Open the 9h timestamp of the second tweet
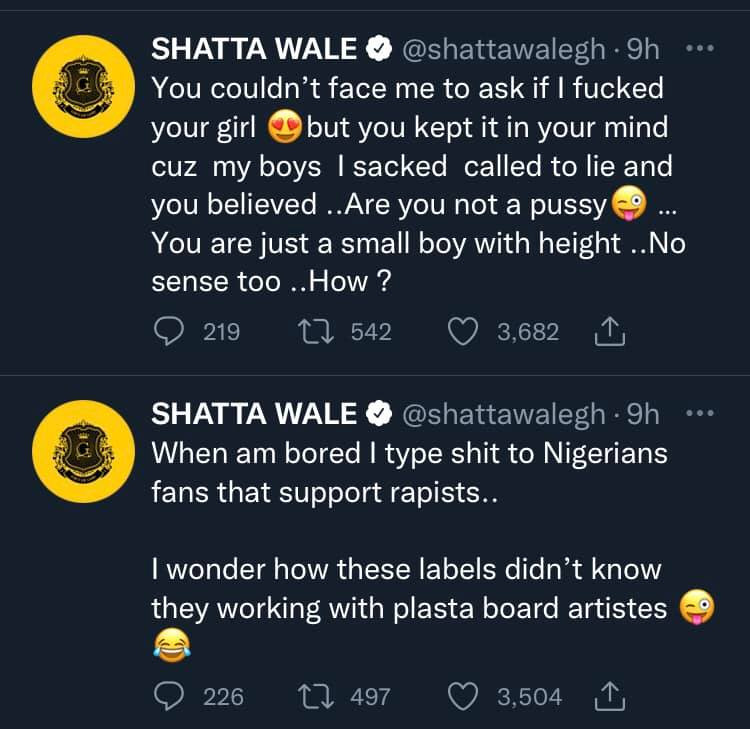The width and height of the screenshot is (750, 729). coord(642,414)
